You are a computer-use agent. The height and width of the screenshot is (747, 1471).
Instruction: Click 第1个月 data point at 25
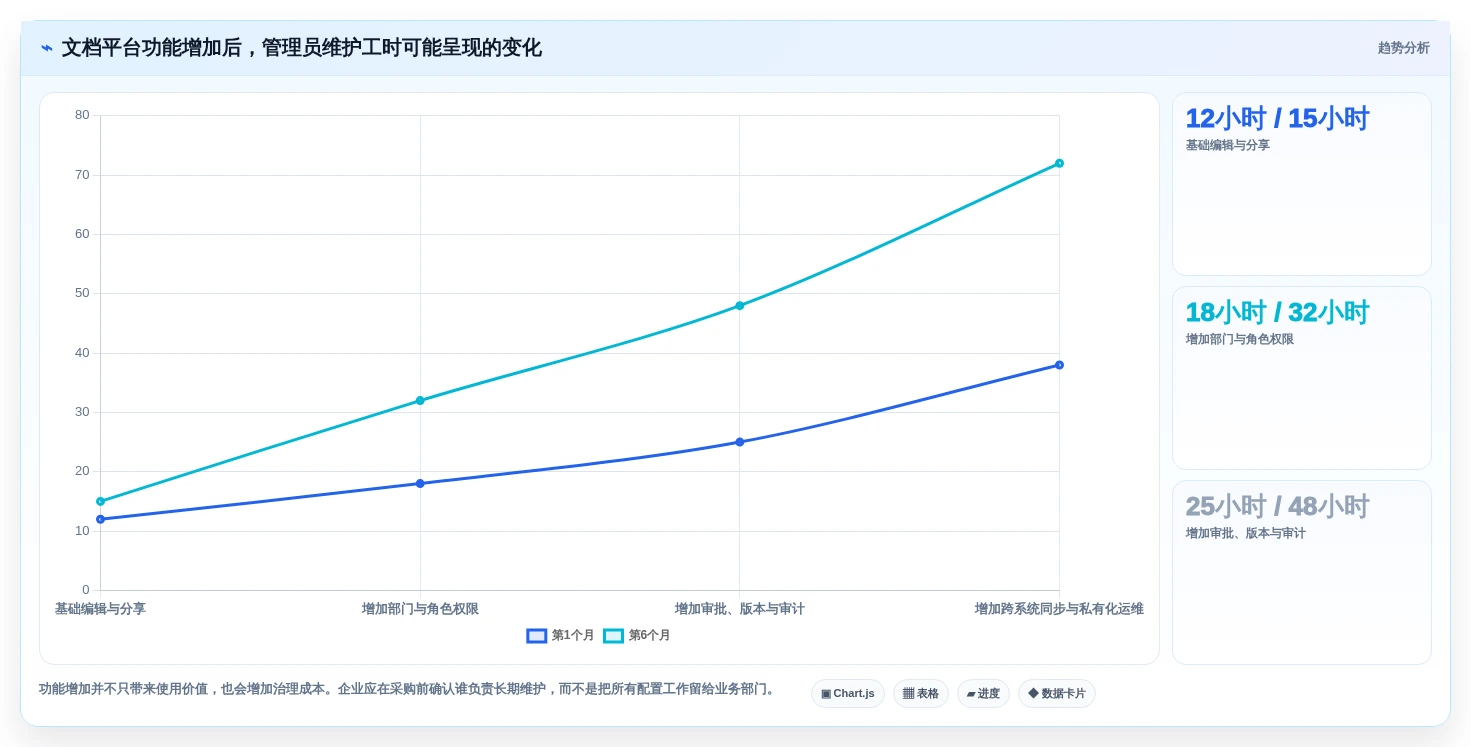point(740,442)
